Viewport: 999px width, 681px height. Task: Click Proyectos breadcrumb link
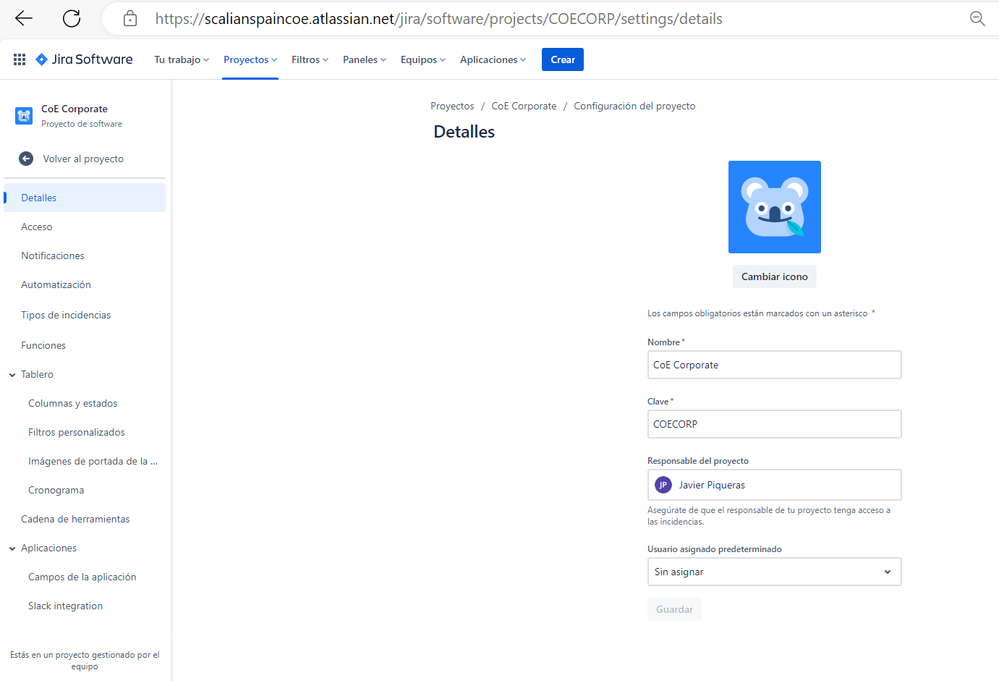click(x=452, y=106)
